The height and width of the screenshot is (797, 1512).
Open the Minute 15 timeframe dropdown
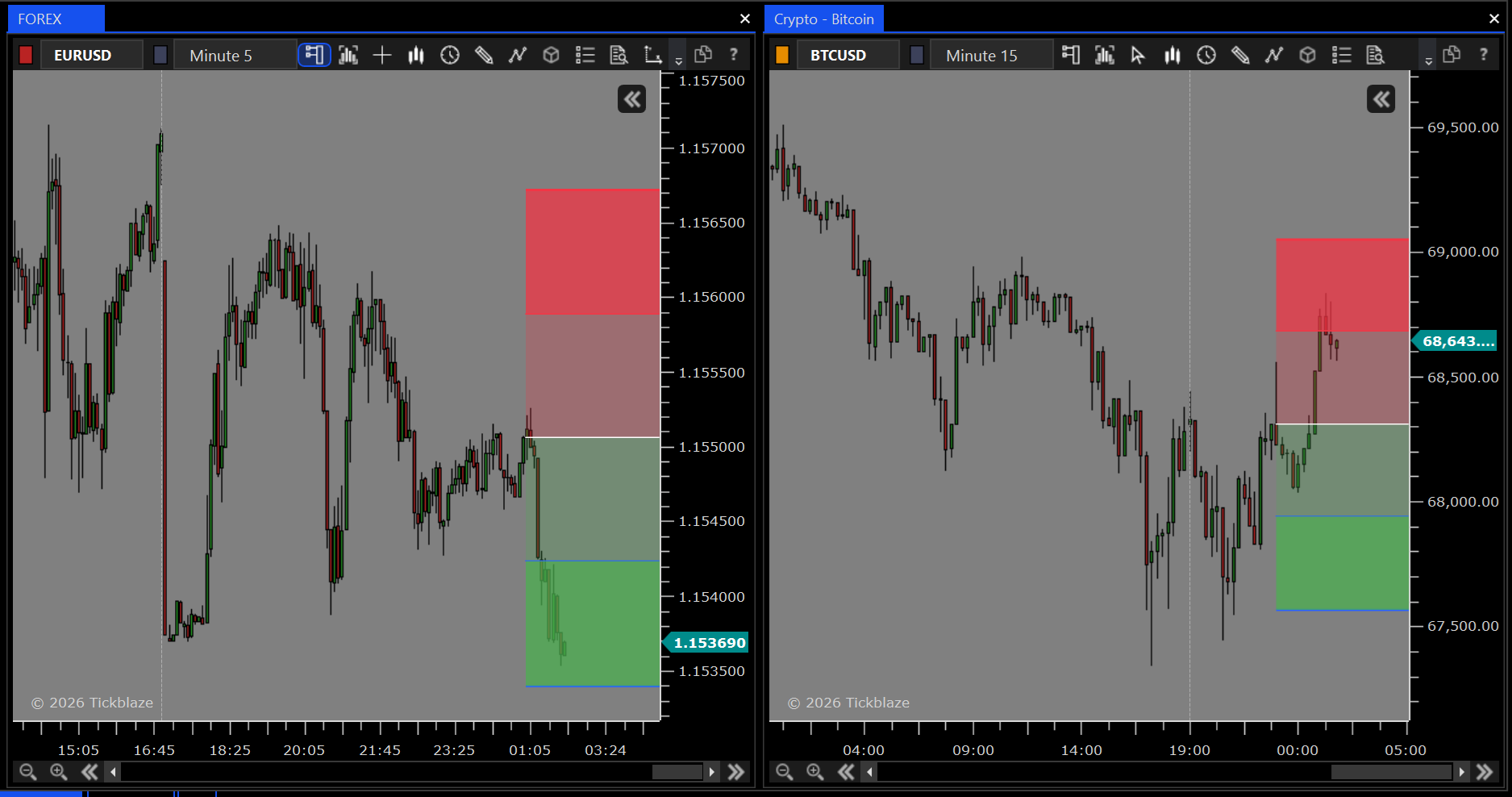(990, 55)
